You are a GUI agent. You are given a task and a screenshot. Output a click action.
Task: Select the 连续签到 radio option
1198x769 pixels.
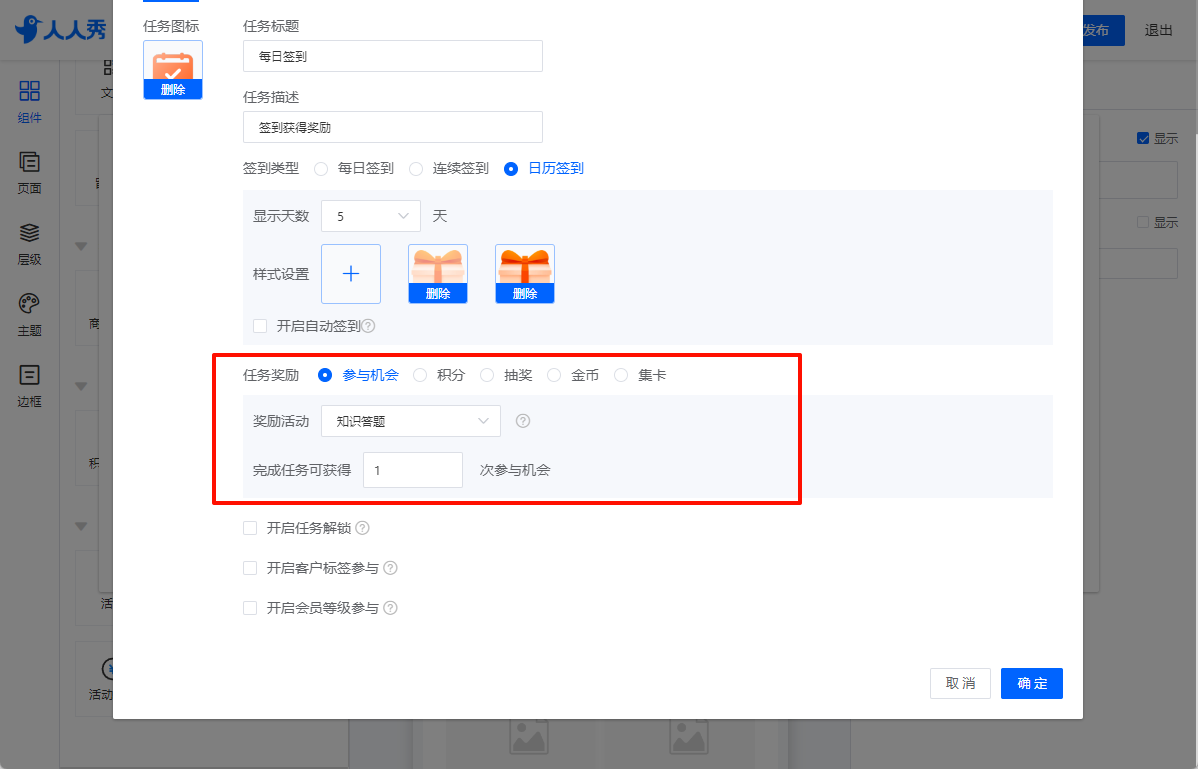click(416, 169)
